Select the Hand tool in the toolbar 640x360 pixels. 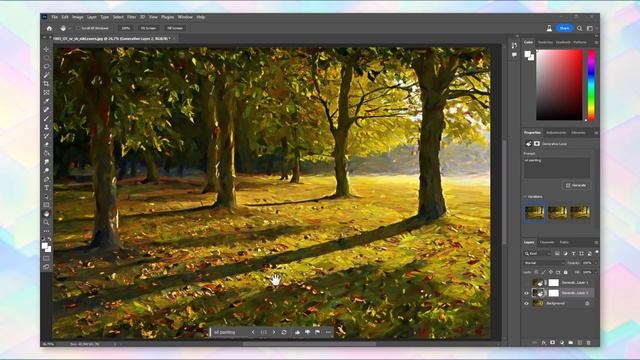pos(46,214)
